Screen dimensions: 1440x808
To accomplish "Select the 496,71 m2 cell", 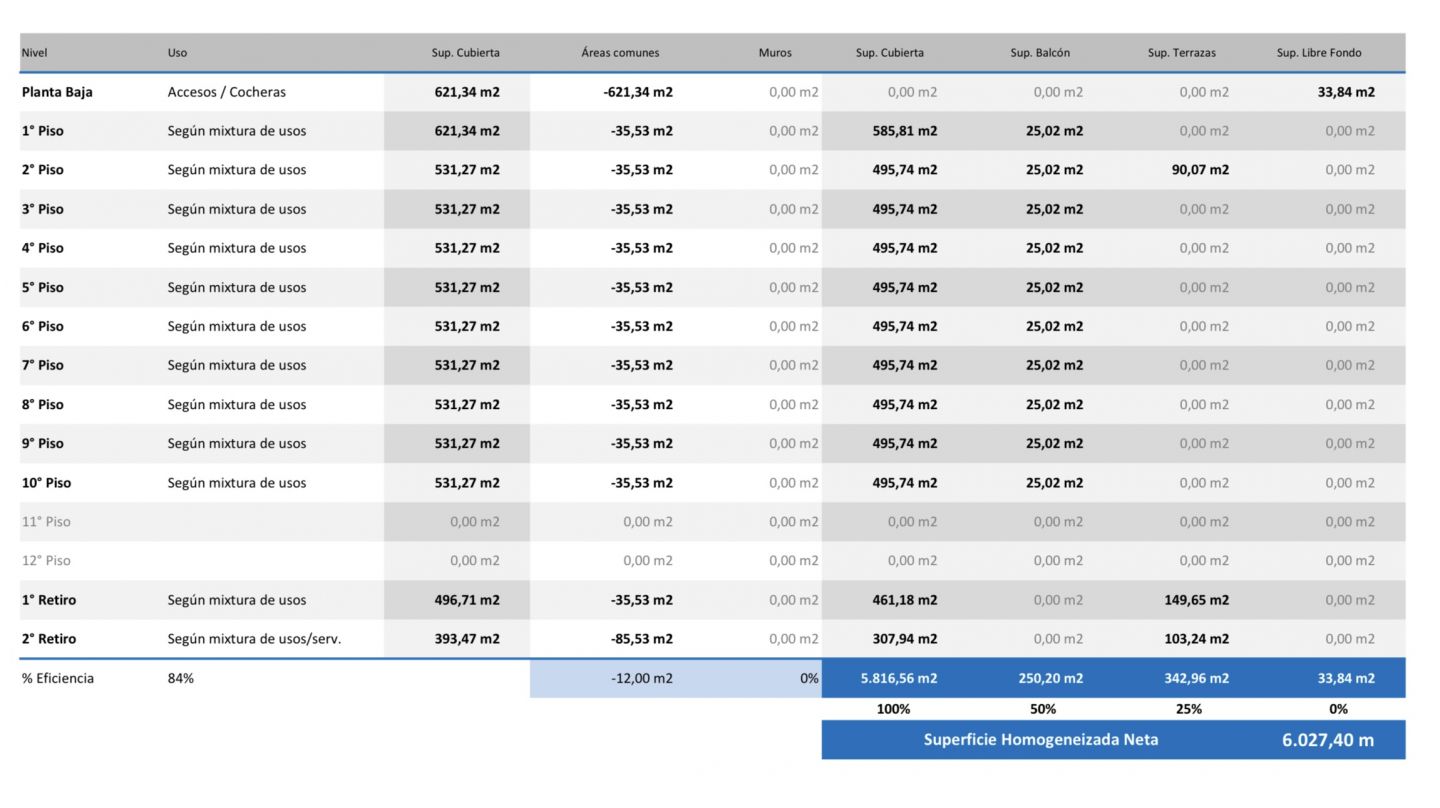I will (466, 600).
